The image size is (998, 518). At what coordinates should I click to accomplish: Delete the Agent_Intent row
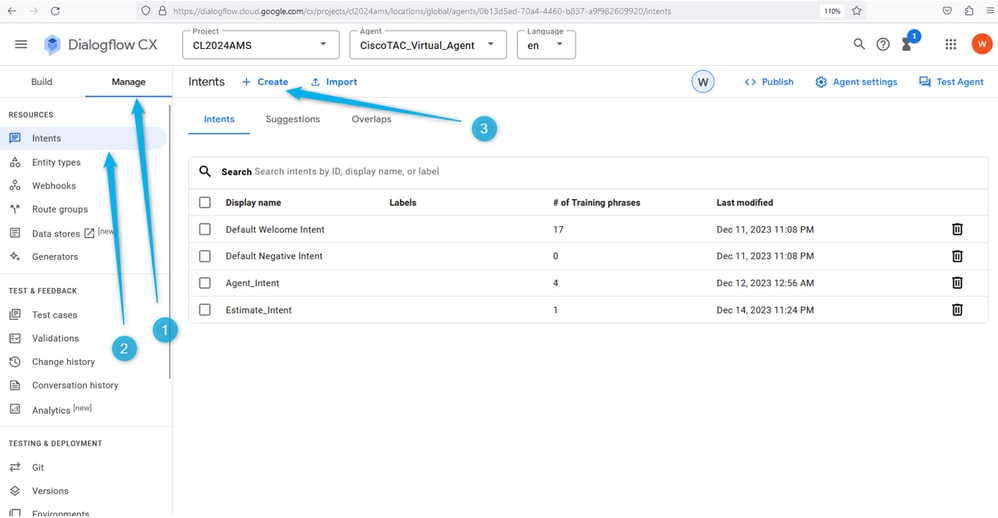pos(957,283)
